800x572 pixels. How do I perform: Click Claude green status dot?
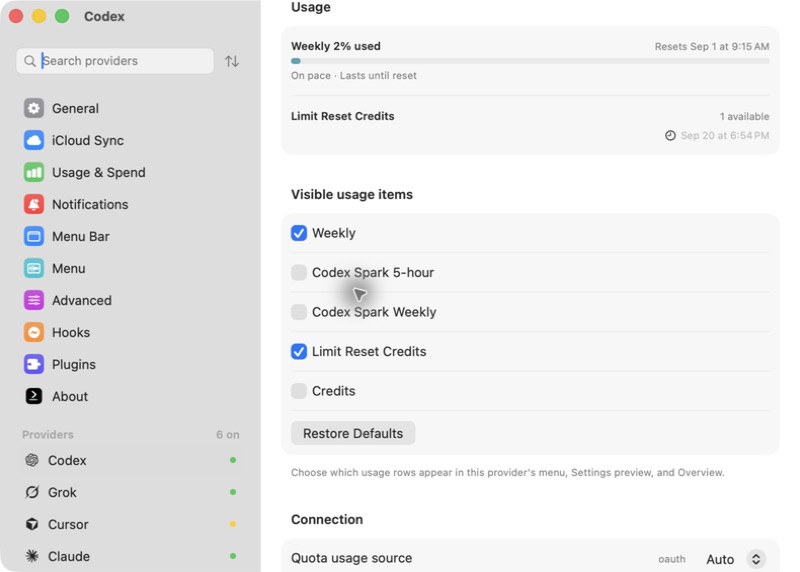(x=233, y=556)
